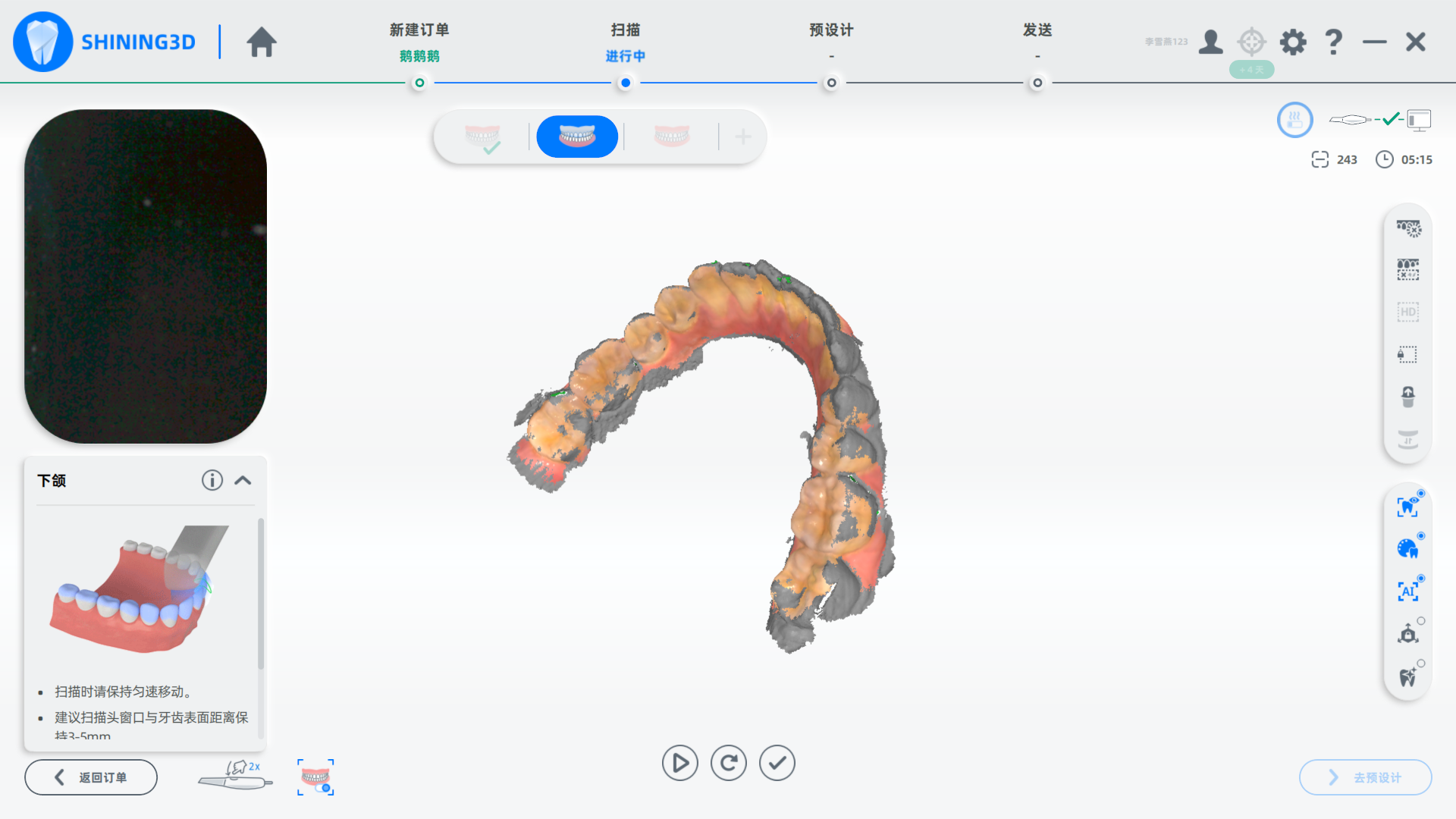Click the scanner heating icon
1456x819 pixels.
point(1294,120)
